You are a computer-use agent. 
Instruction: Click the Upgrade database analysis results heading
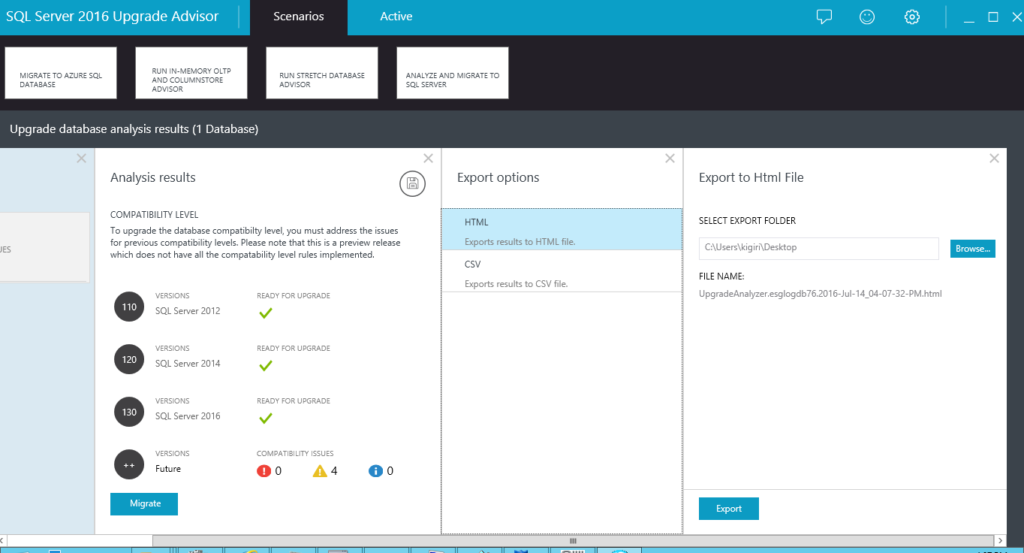pyautogui.click(x=134, y=129)
